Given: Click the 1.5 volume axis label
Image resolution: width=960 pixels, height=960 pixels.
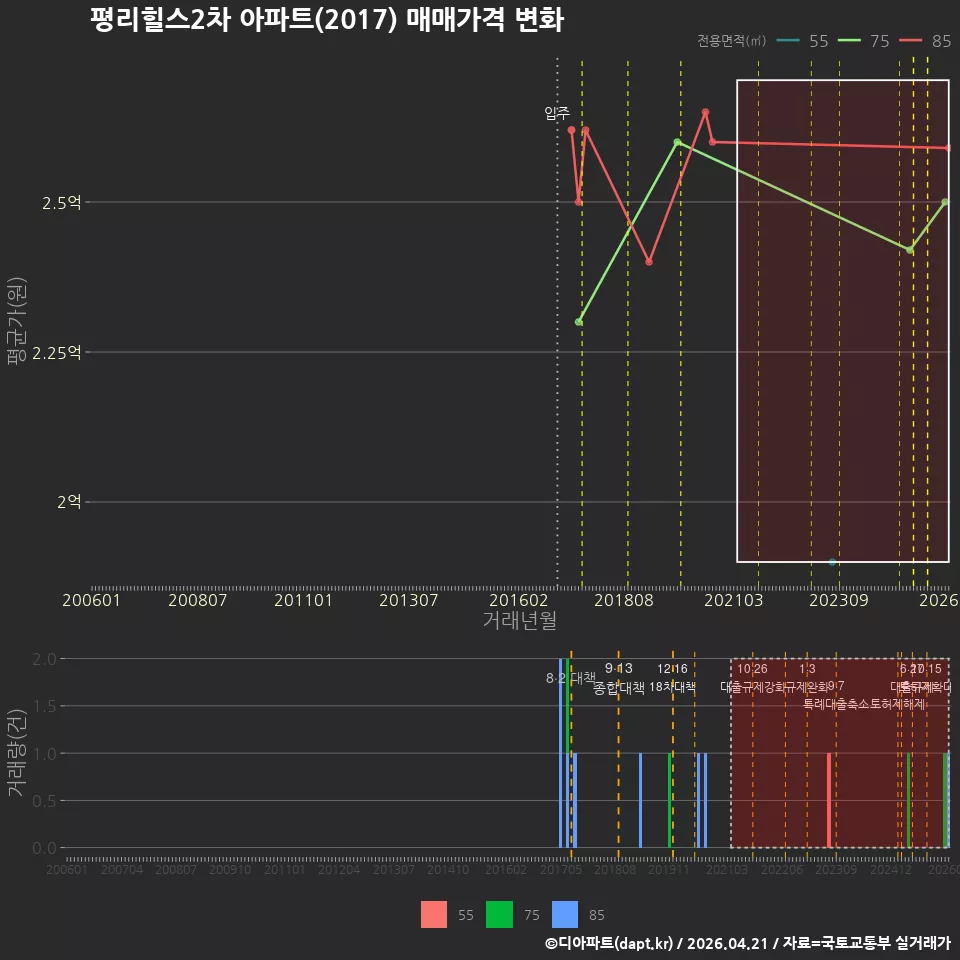Looking at the screenshot, I should coord(44,707).
